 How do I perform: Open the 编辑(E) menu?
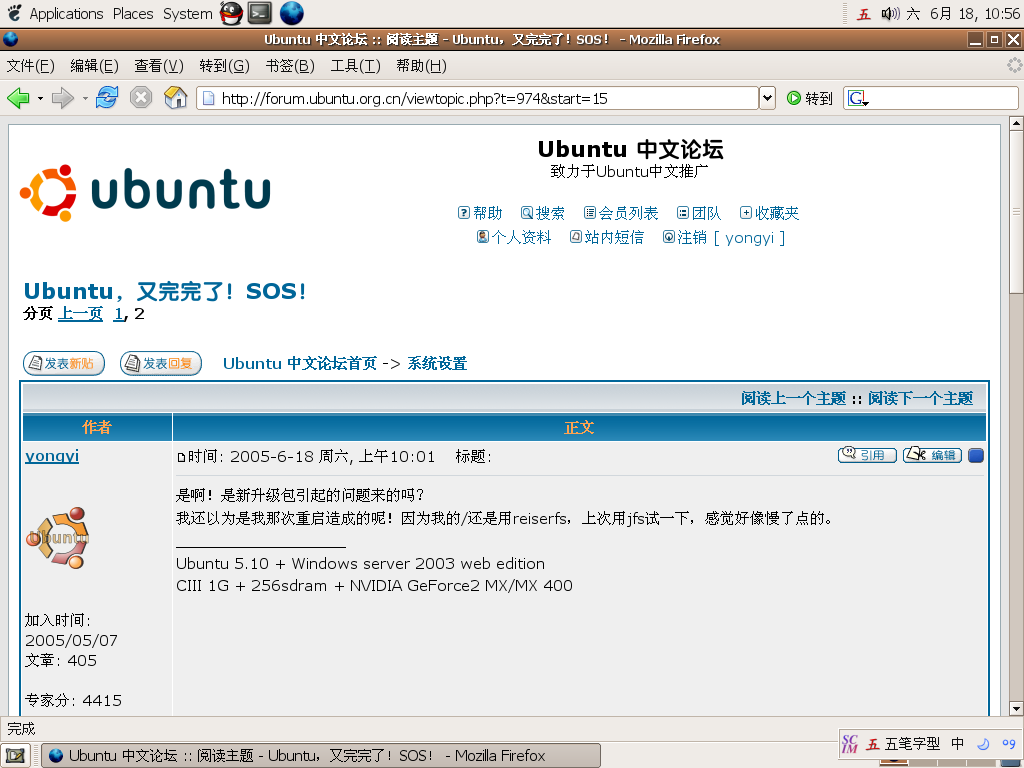pos(94,66)
